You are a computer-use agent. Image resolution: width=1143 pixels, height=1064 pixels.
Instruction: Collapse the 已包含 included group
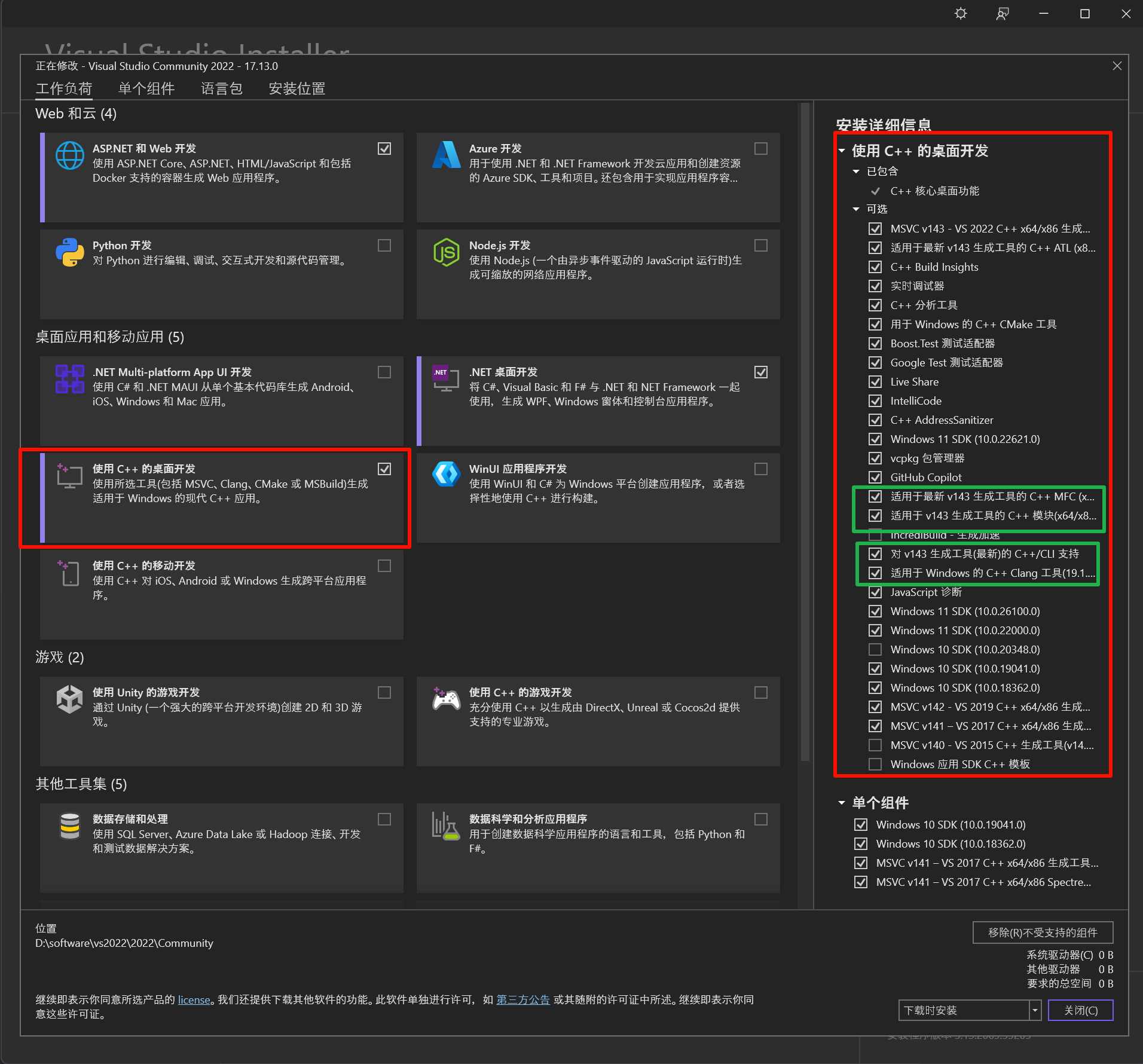click(856, 172)
